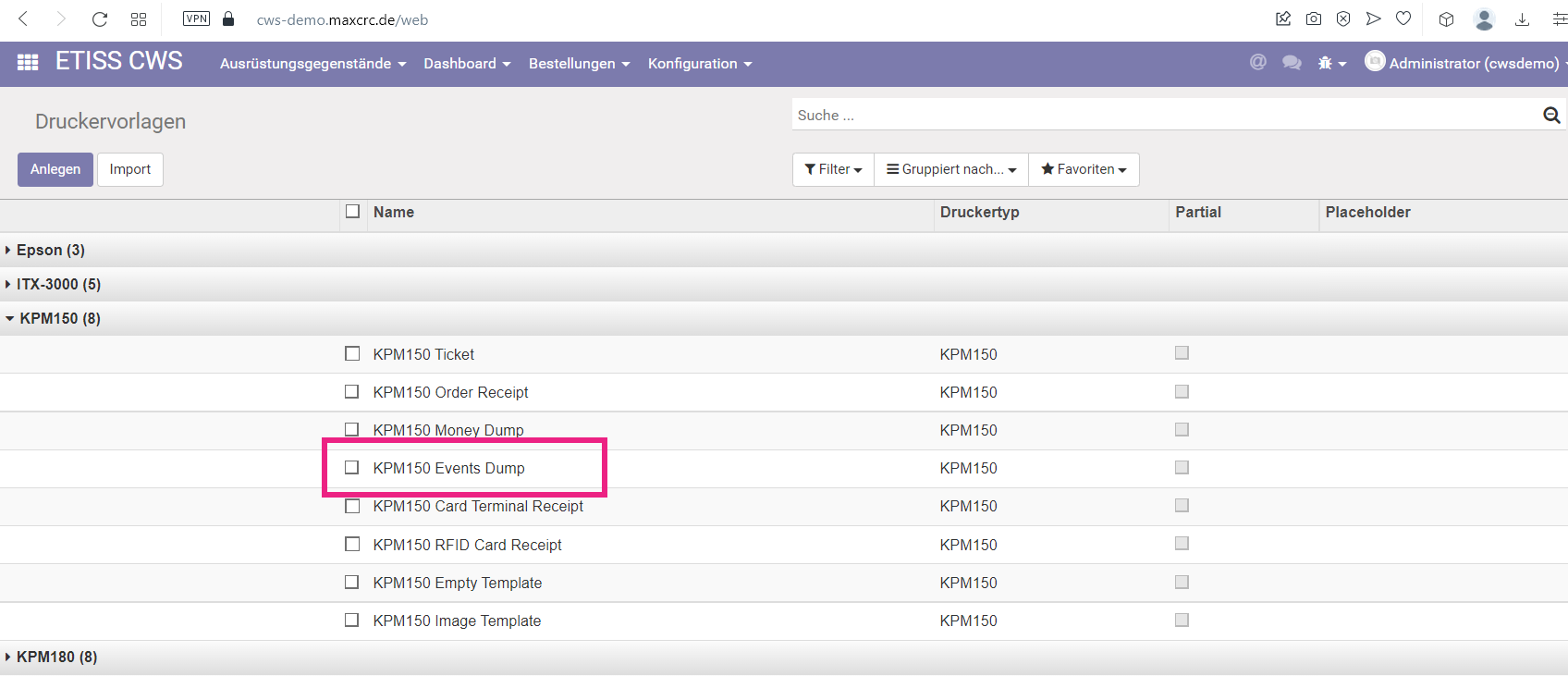Click the browser address bar URL

[342, 19]
